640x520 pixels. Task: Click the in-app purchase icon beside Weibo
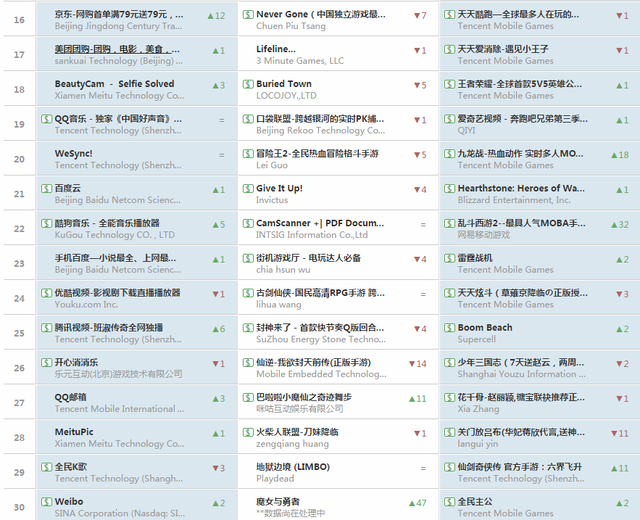(47, 502)
